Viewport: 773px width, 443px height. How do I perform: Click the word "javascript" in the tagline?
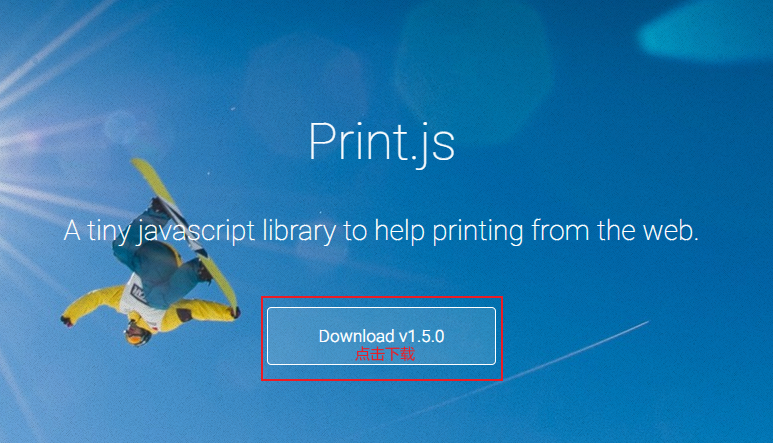(x=196, y=231)
